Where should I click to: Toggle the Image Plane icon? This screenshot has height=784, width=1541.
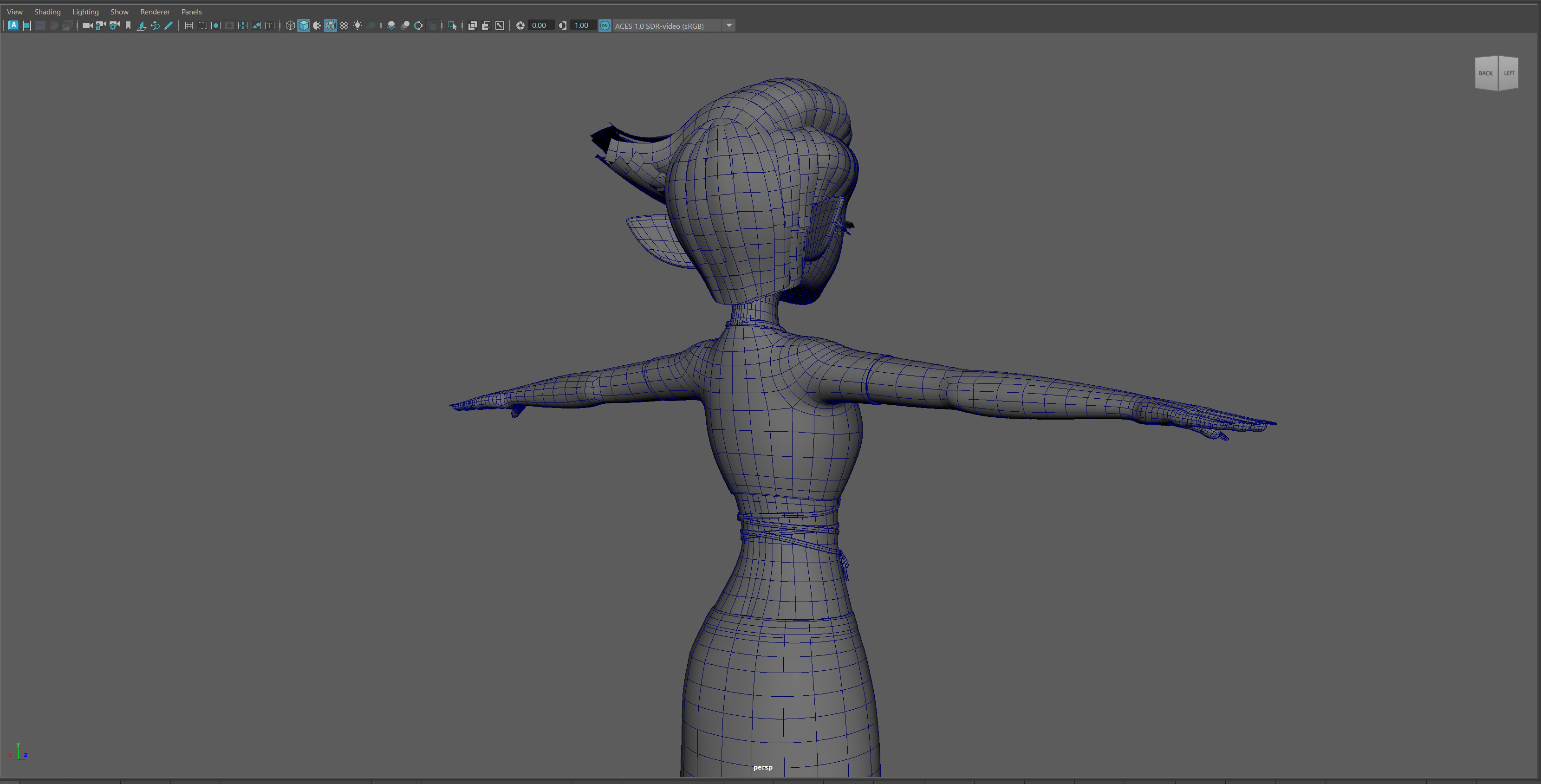(x=142, y=26)
